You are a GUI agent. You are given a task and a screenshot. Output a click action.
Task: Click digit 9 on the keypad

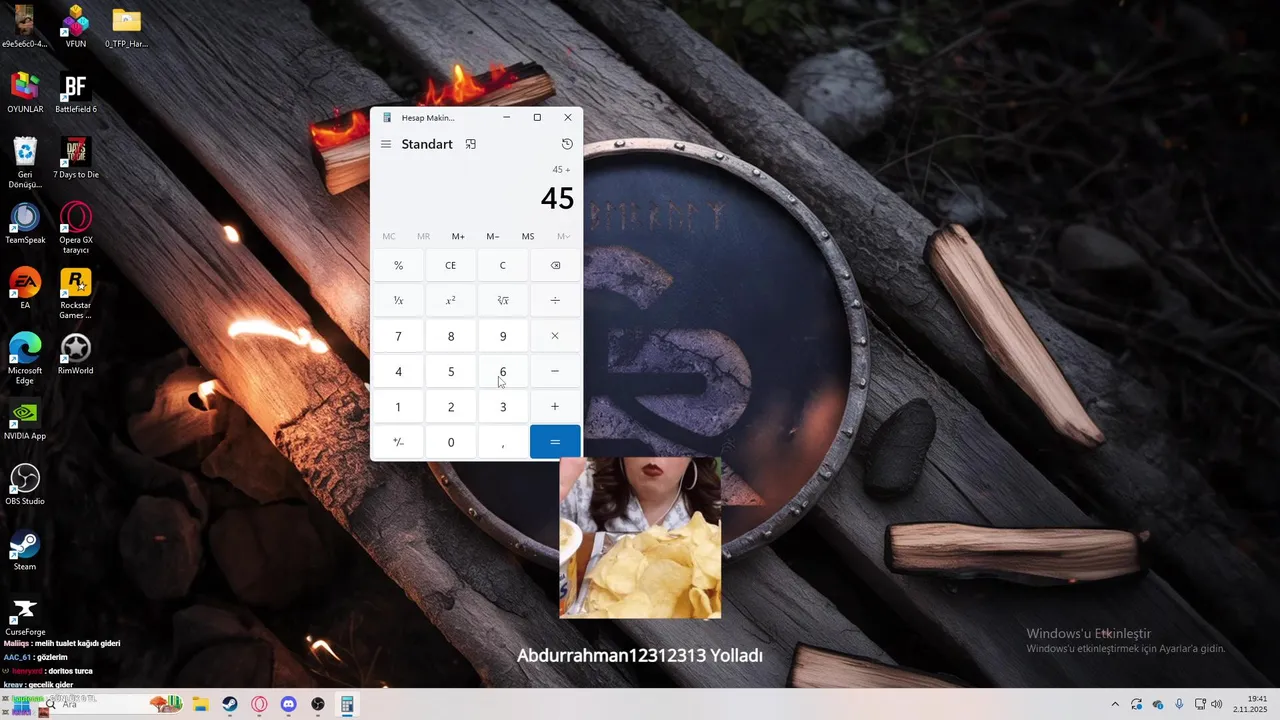(503, 336)
